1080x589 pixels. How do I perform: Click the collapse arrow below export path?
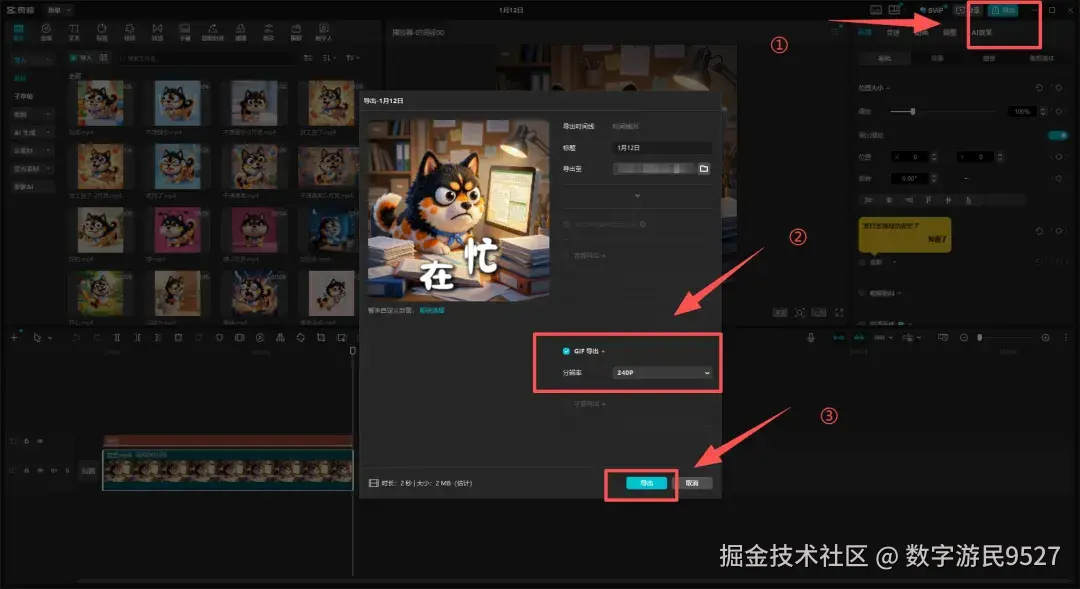click(637, 196)
